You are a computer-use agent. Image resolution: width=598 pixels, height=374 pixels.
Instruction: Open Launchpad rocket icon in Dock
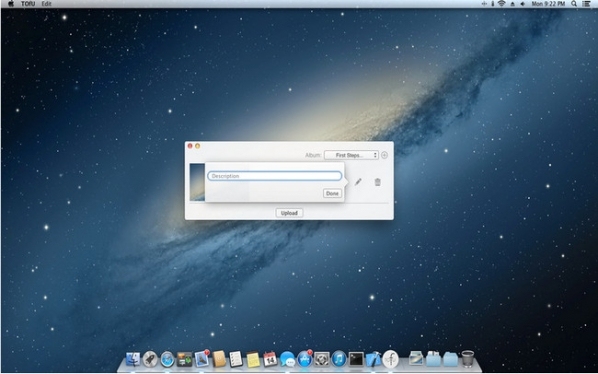[x=150, y=359]
